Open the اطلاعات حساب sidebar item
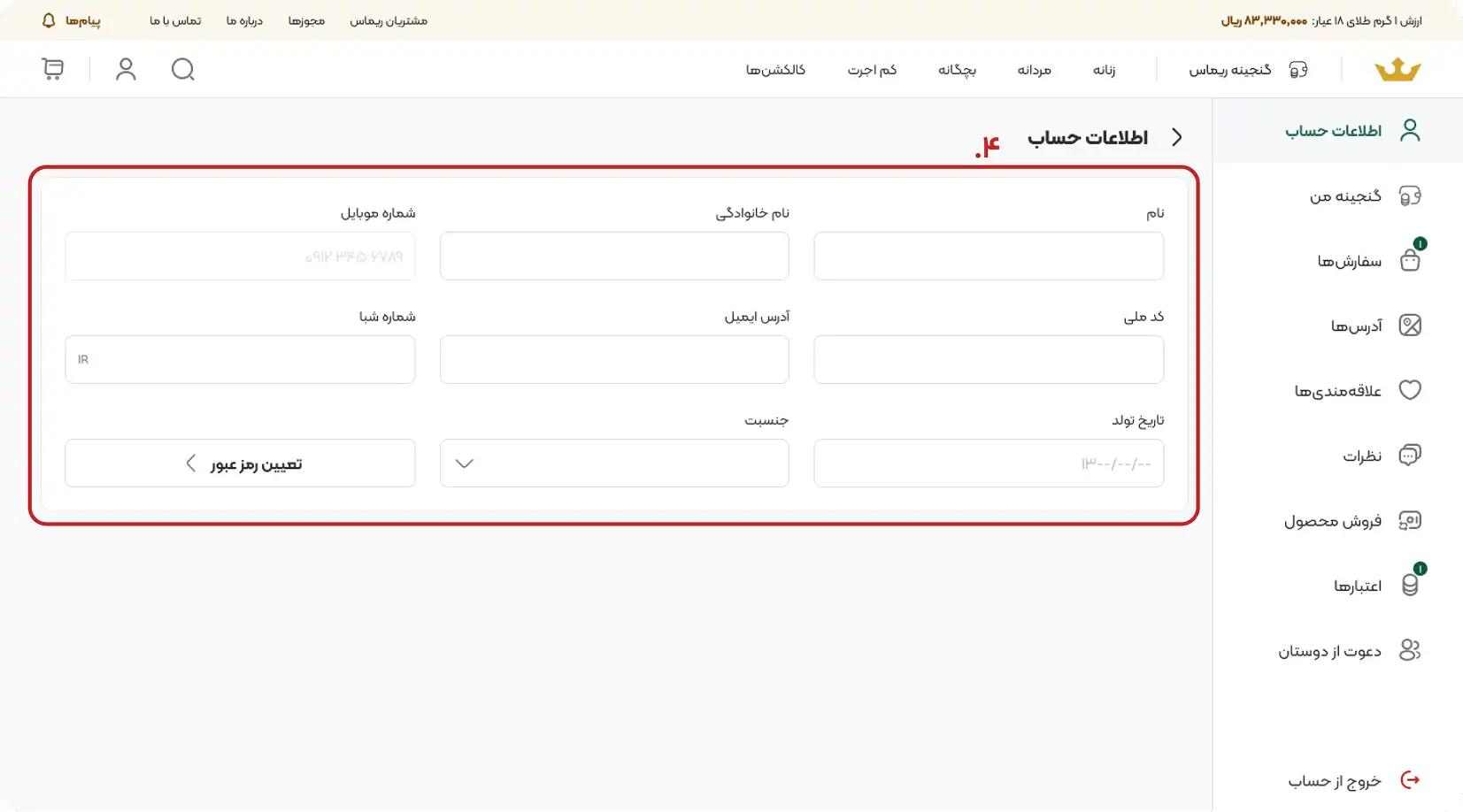 tap(1337, 130)
